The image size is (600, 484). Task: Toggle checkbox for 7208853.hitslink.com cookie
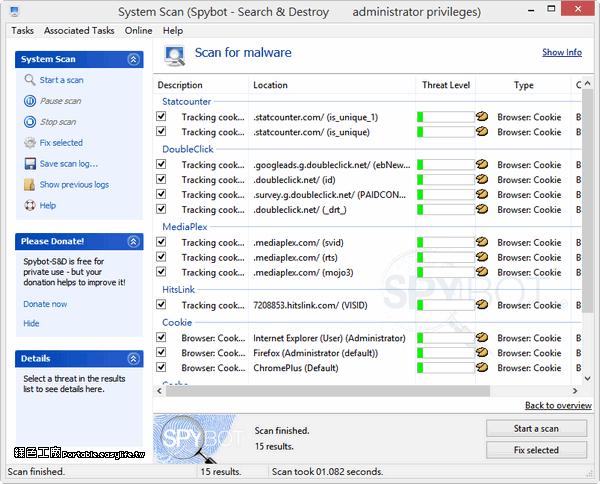161,305
